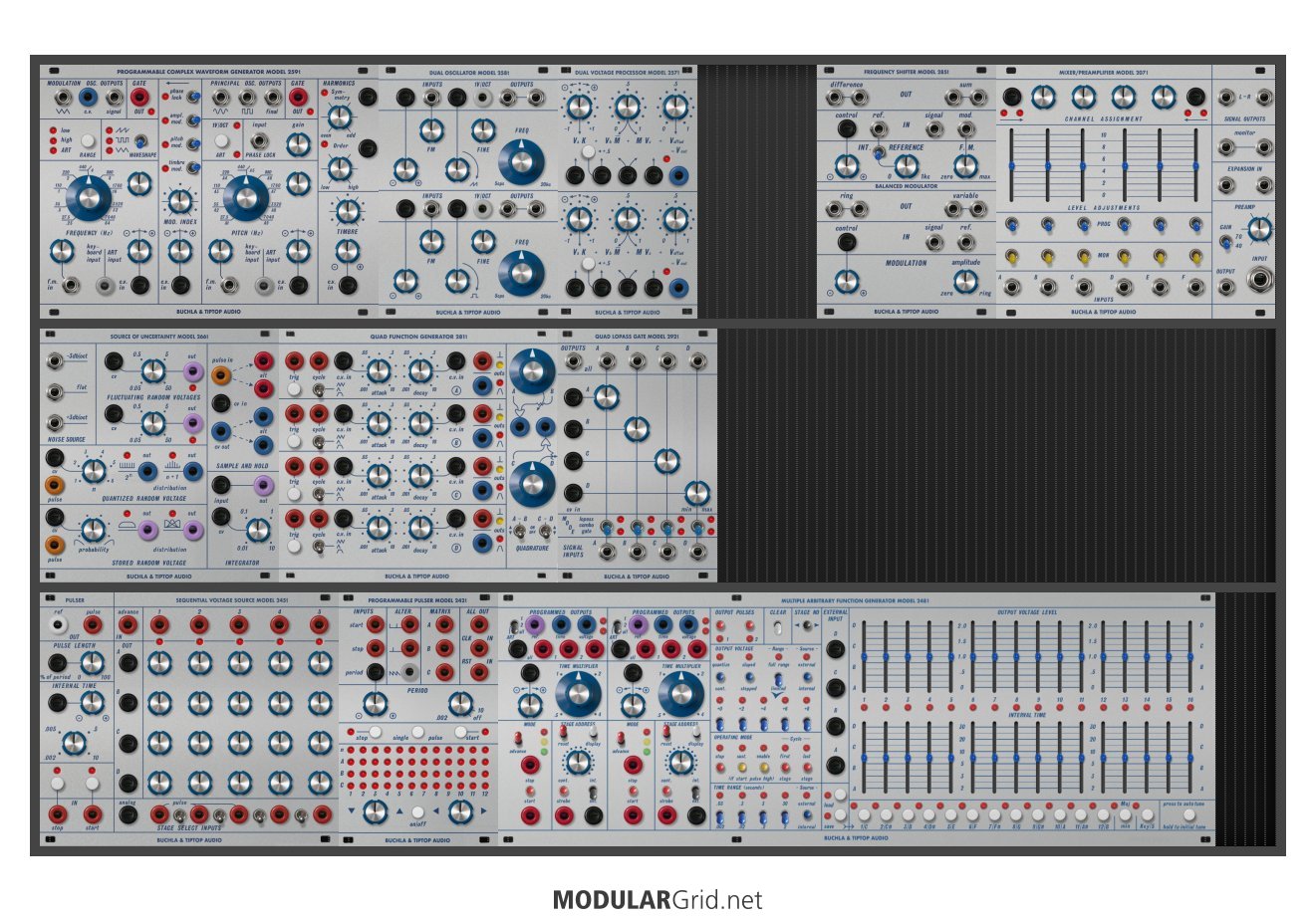Viewport: 1316px width, 921px height.
Task: Click the final output jack of Principal Osc.
Action: [271, 98]
